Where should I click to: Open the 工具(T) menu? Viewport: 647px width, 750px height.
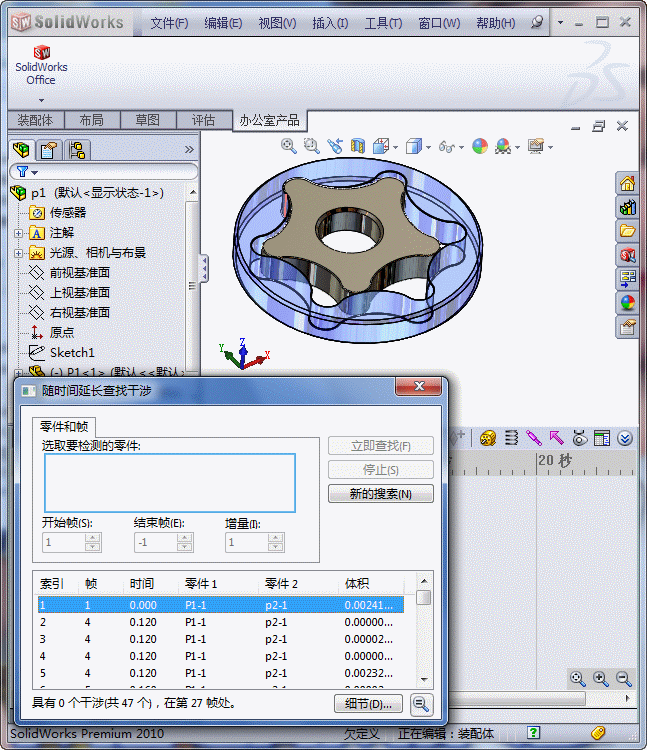click(x=383, y=23)
